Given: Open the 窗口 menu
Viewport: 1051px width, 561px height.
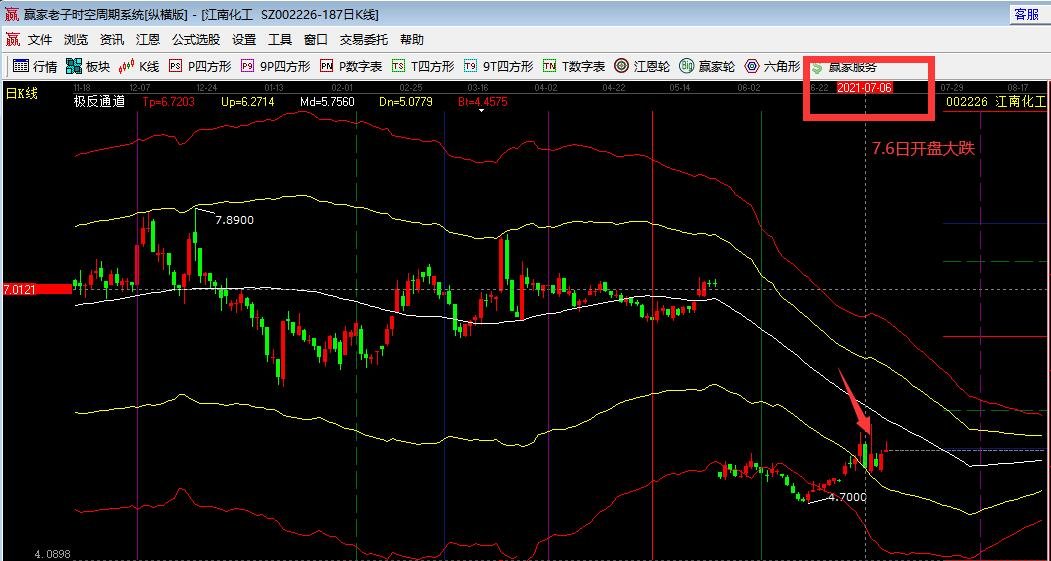Looking at the screenshot, I should click(x=316, y=40).
